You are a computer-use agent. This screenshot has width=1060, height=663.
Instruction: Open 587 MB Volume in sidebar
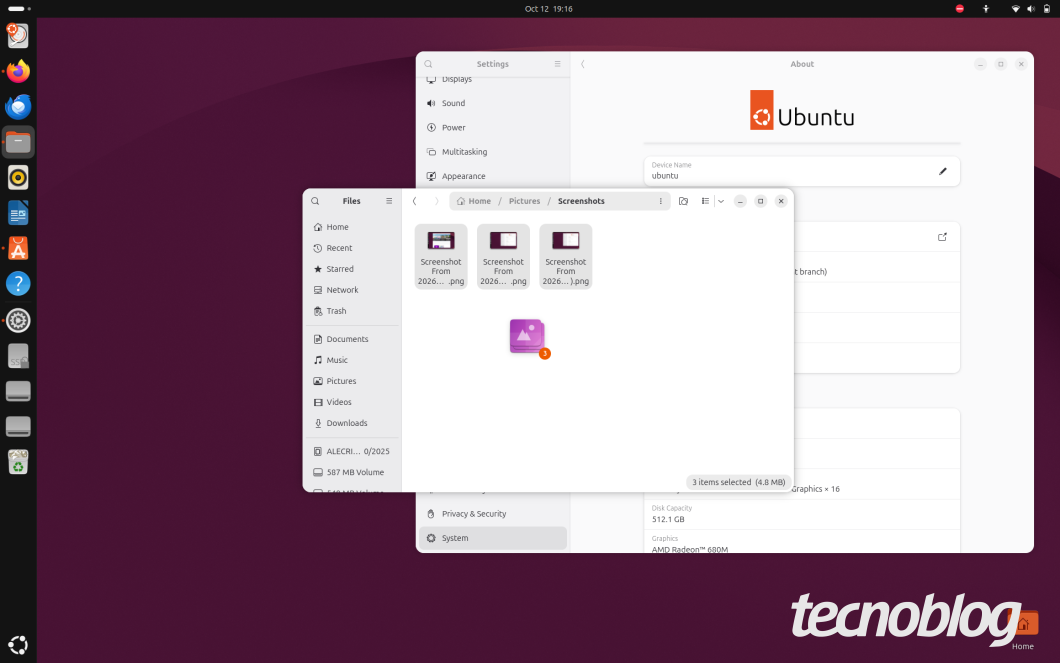(353, 472)
